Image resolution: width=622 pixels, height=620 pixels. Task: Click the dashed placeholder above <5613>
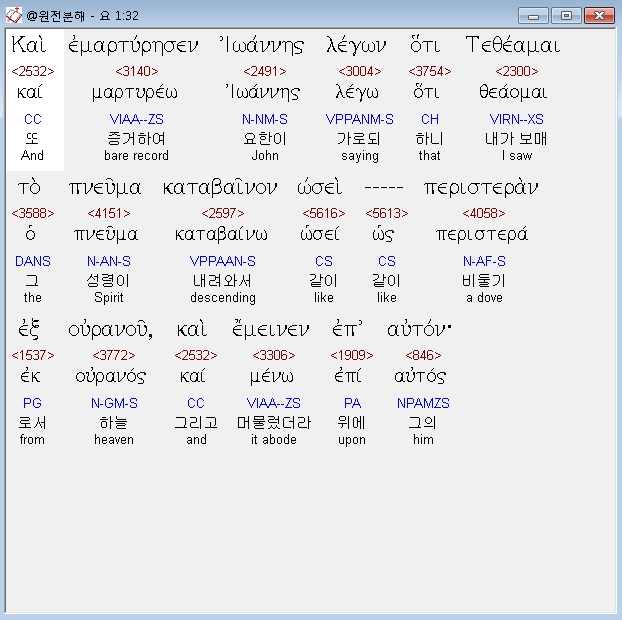click(x=384, y=188)
